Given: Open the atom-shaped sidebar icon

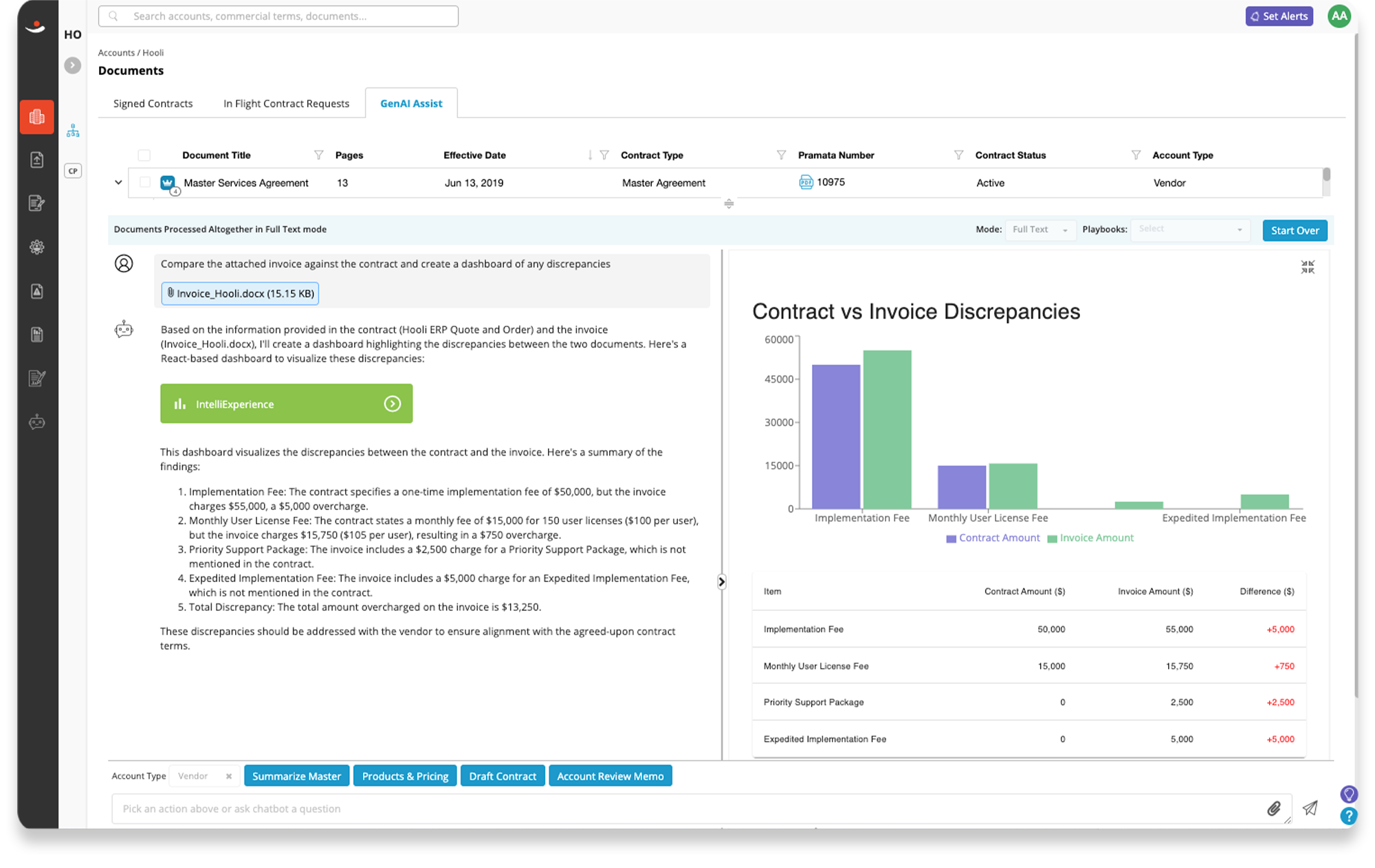Looking at the screenshot, I should [x=37, y=247].
